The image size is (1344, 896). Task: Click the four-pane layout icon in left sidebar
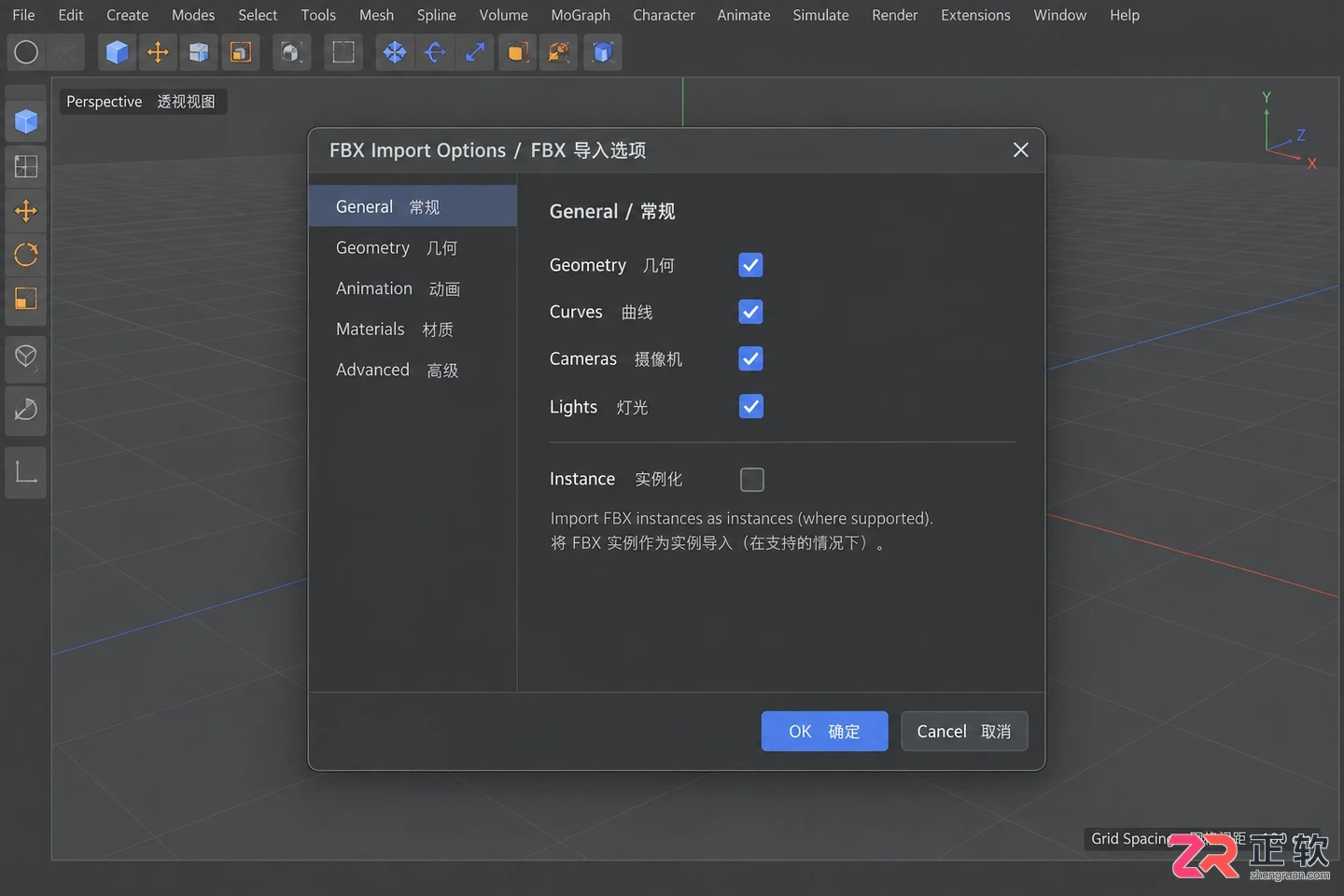pos(26,167)
